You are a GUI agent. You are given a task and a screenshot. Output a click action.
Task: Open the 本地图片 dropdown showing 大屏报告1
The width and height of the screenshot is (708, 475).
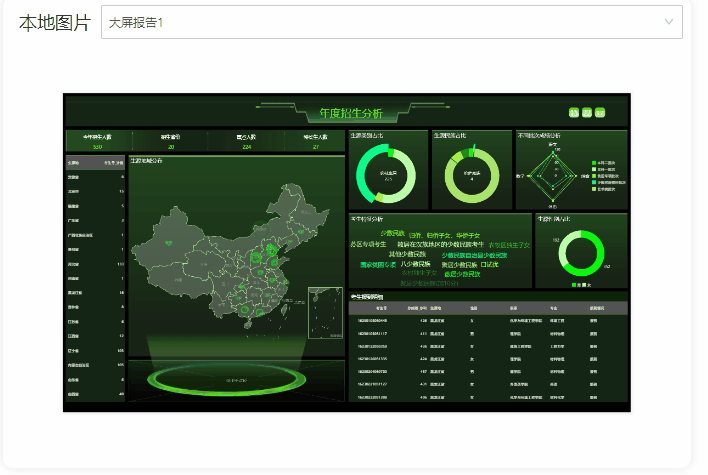click(x=391, y=22)
